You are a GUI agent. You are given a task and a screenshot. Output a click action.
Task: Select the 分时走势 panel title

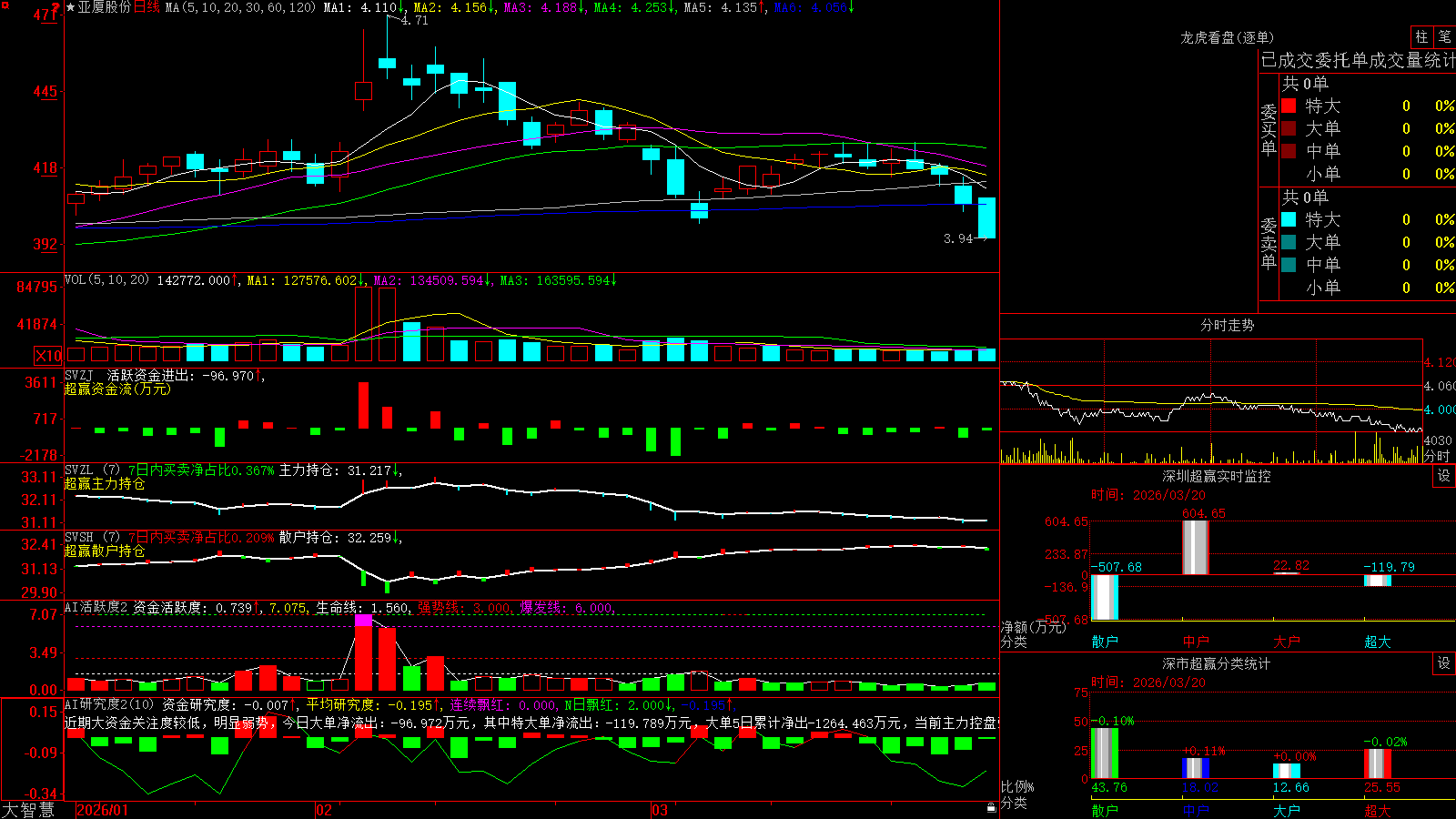(x=1227, y=325)
